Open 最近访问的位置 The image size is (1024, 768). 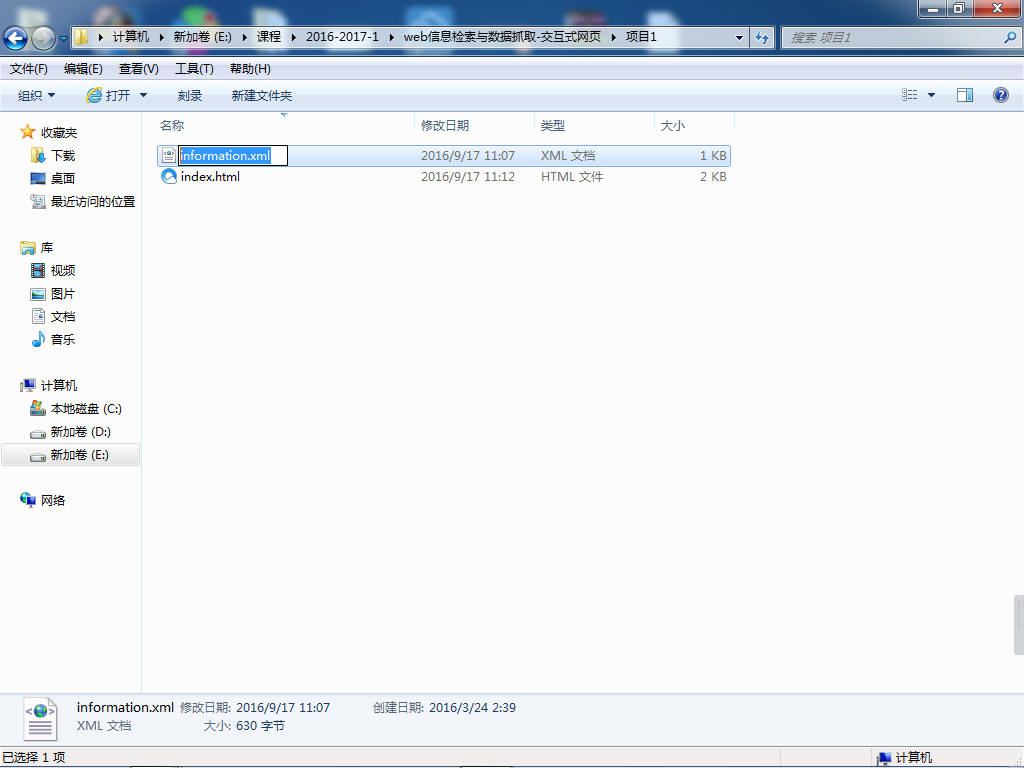(x=83, y=201)
